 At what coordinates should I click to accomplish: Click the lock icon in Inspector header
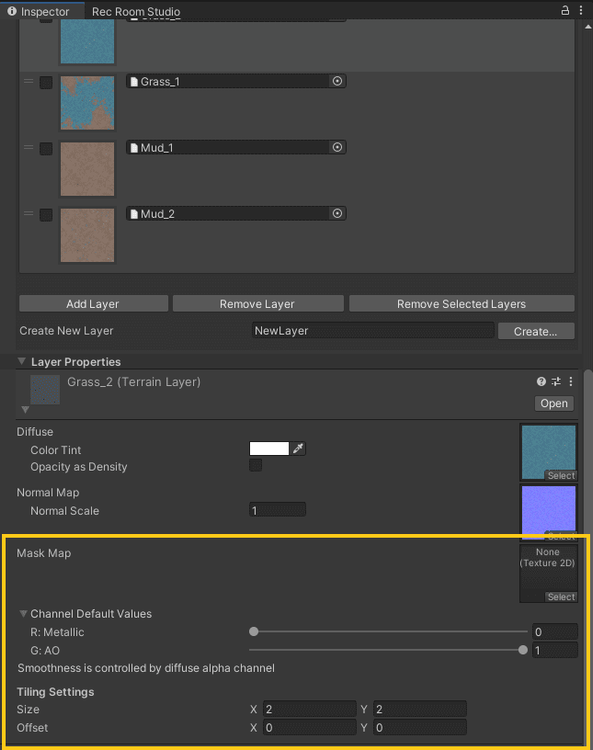(x=565, y=10)
